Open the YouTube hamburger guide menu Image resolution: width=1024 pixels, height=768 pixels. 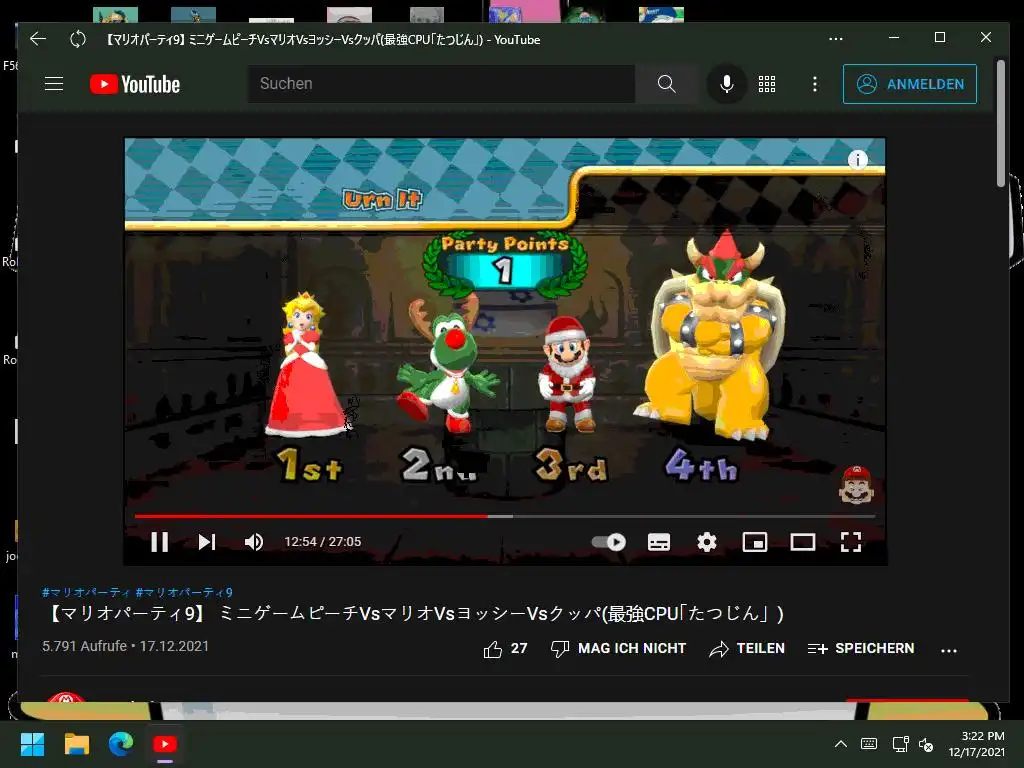(54, 84)
